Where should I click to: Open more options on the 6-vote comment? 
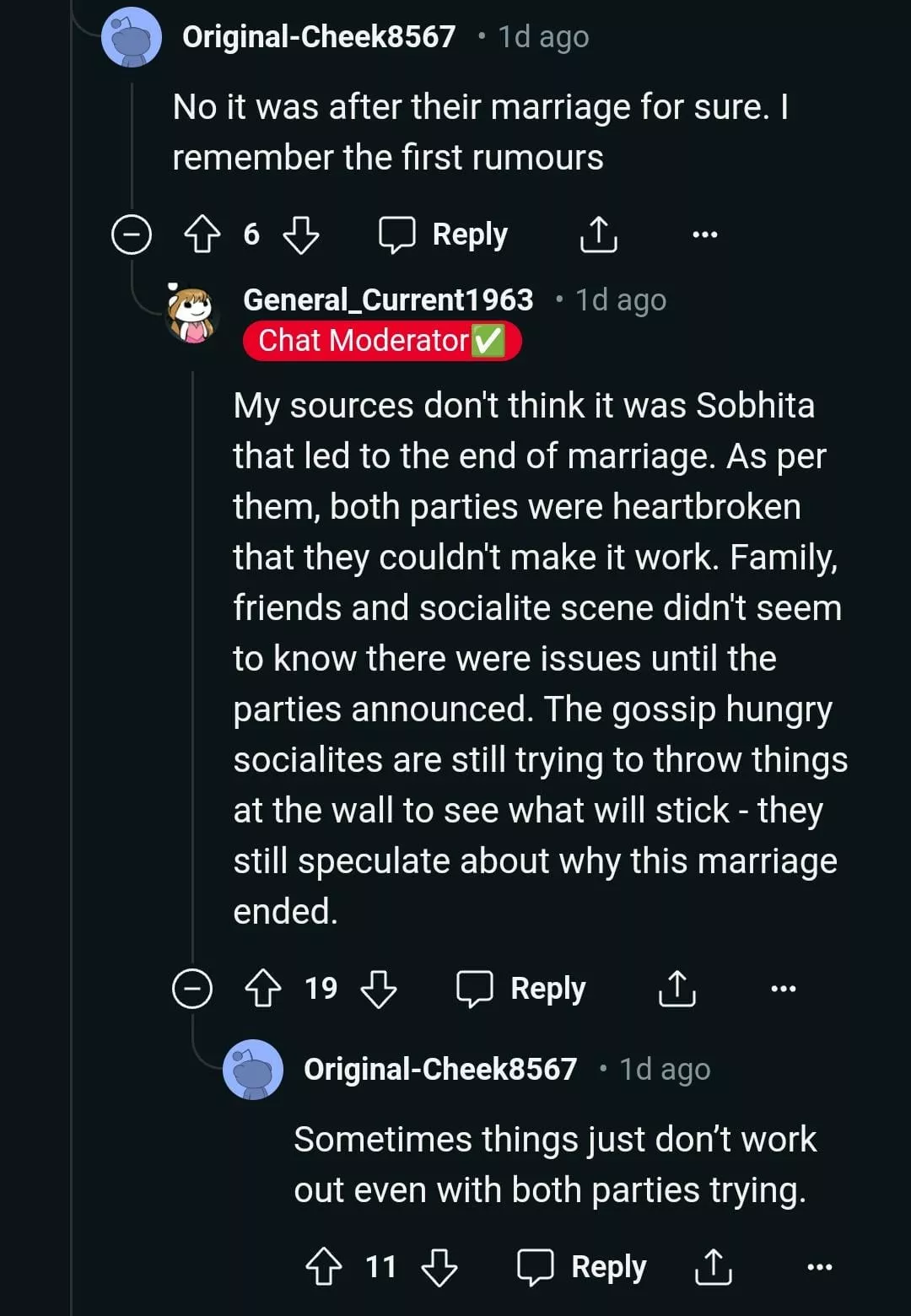coord(704,235)
